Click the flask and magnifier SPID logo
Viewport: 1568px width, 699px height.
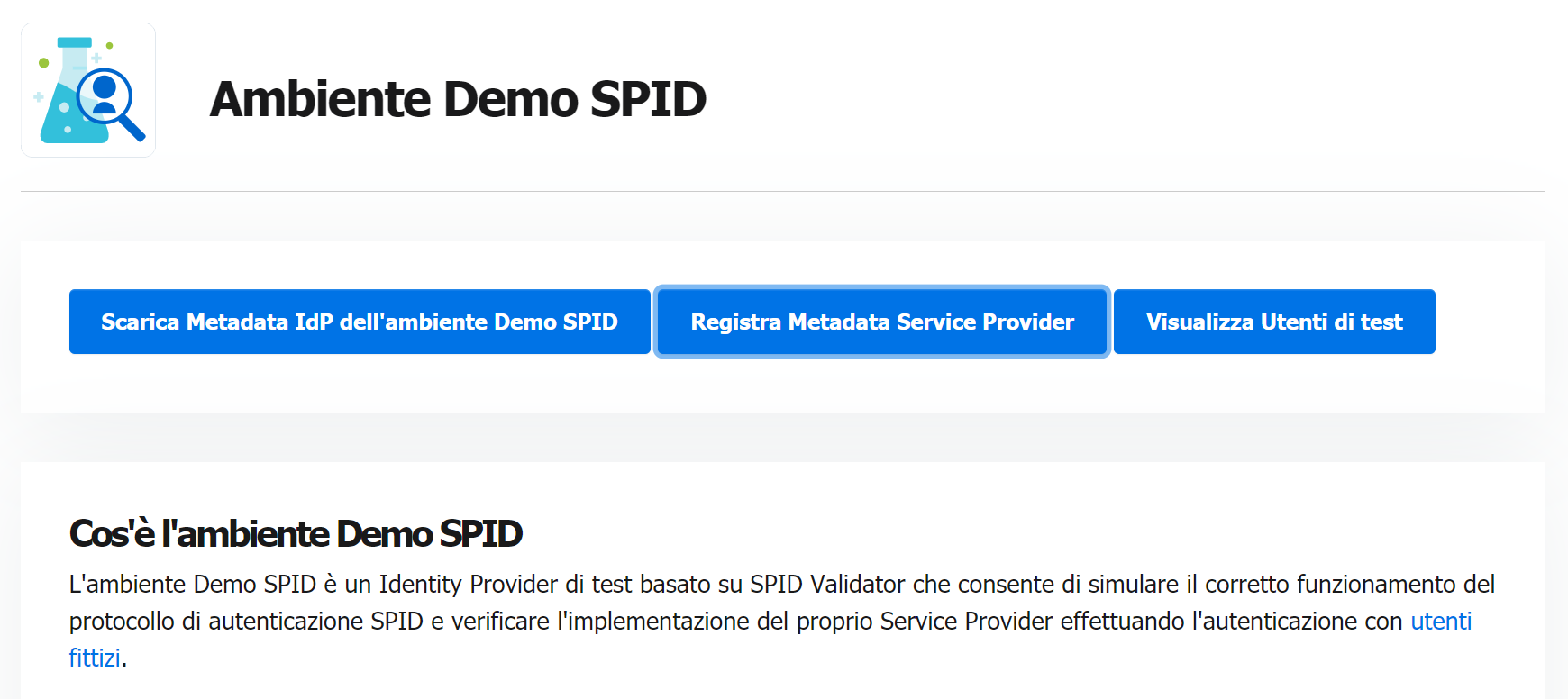click(88, 90)
